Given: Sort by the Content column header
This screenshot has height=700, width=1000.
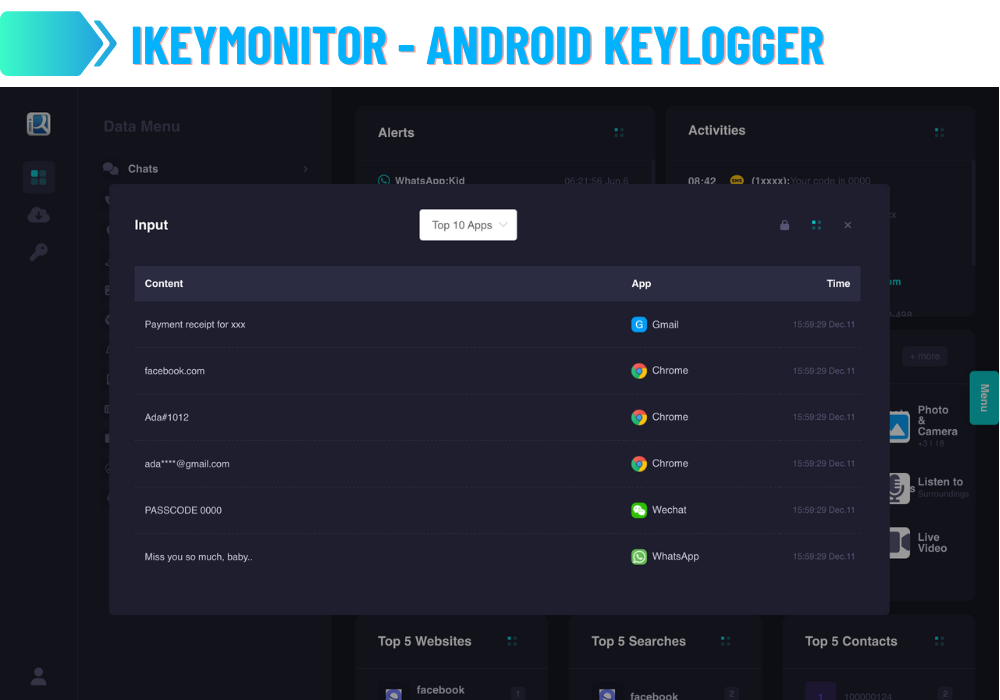Looking at the screenshot, I should click(164, 284).
